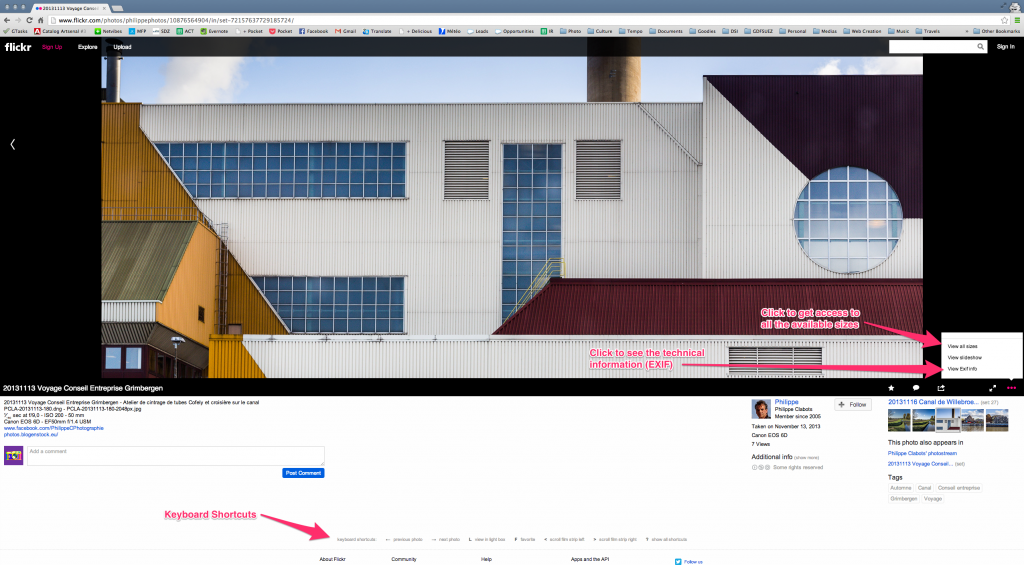
Task: Click the Follow button
Action: click(x=852, y=405)
